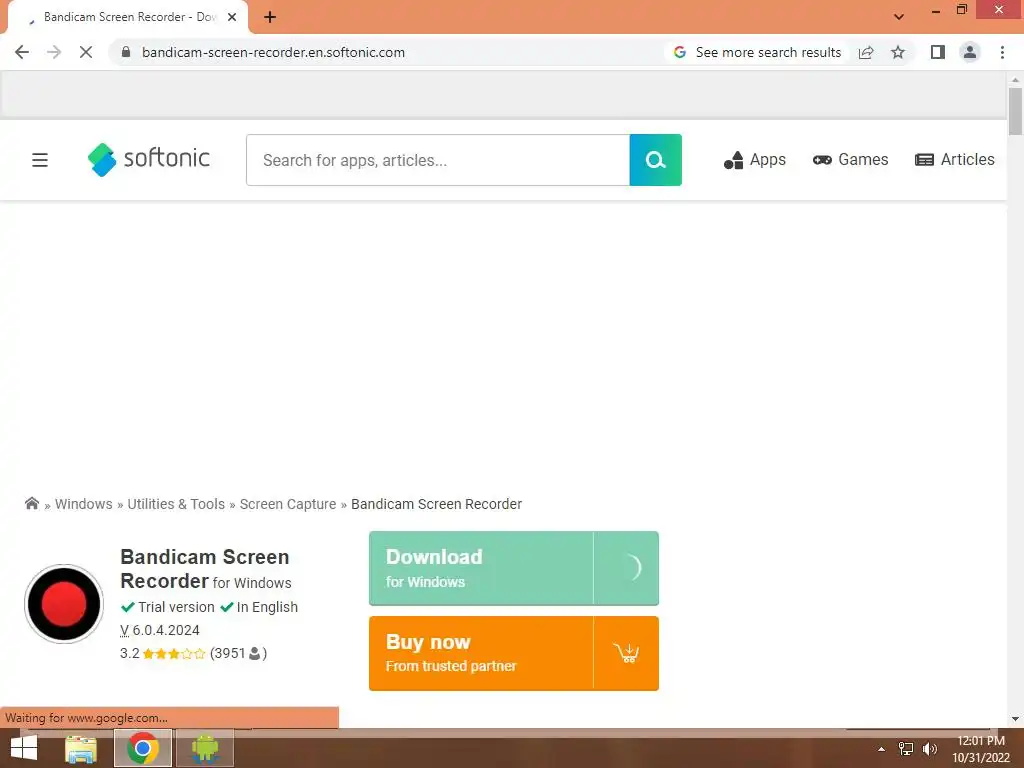Click the In English label
The image size is (1024, 768).
click(267, 607)
